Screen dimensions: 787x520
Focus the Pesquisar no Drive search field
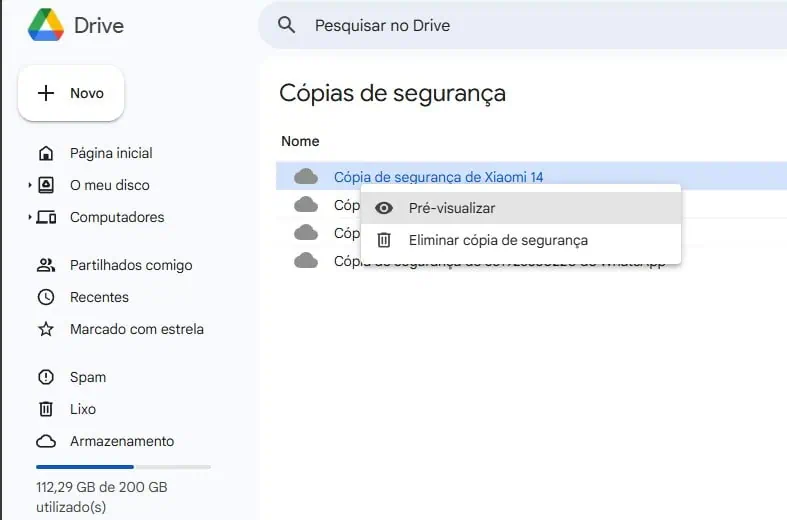pos(522,25)
